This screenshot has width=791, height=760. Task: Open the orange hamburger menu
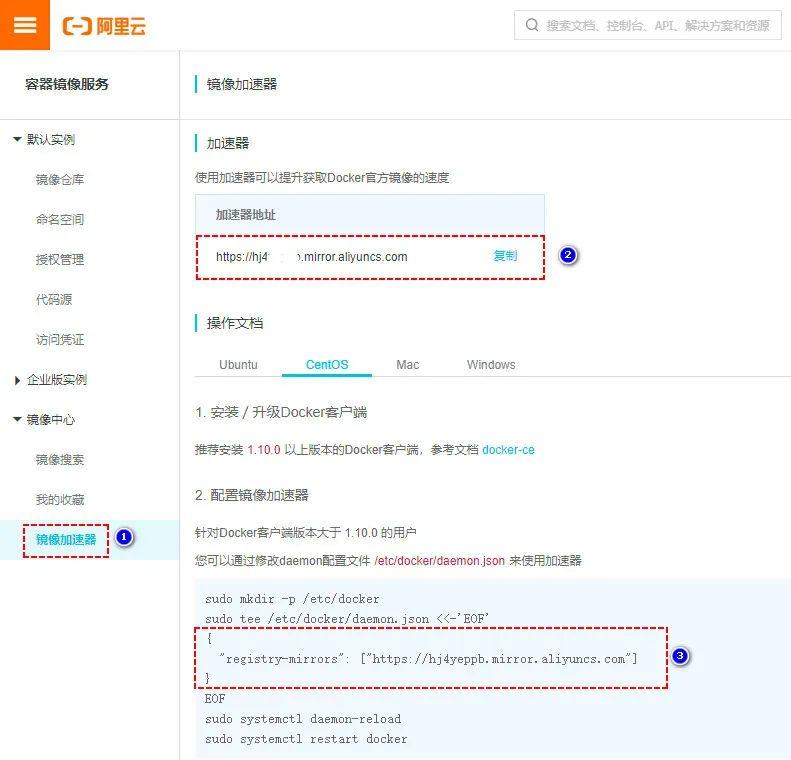click(25, 25)
